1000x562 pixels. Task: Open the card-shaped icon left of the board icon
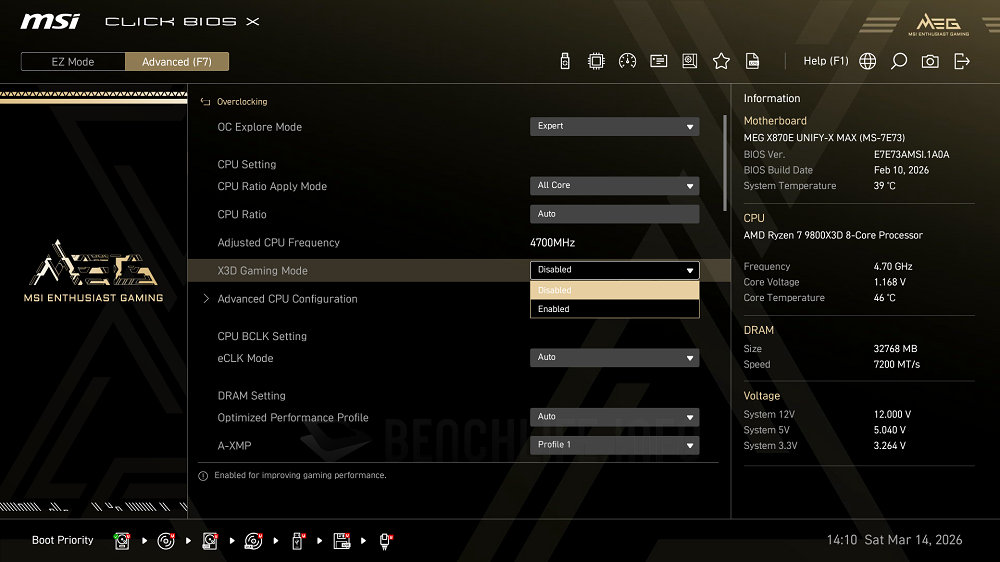658,61
